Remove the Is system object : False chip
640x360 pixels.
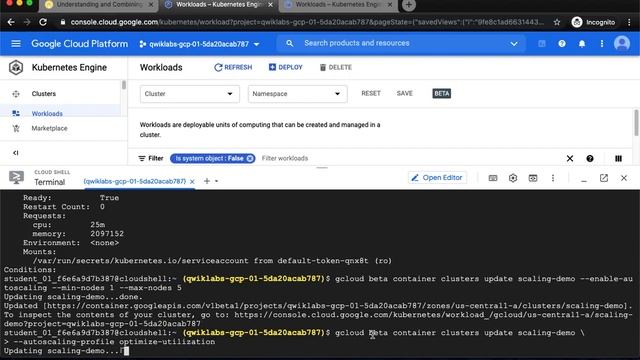[x=250, y=158]
